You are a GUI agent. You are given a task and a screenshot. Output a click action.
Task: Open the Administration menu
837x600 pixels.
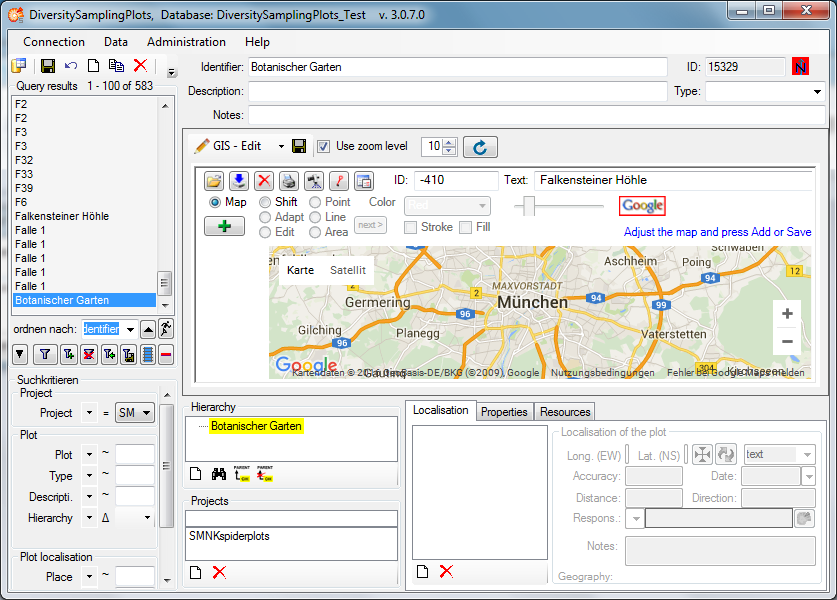coord(186,42)
